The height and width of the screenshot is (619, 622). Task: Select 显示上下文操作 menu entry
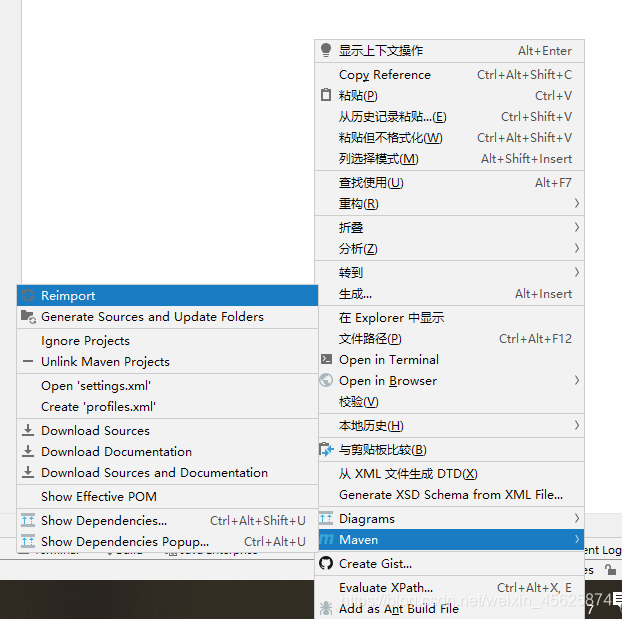449,51
